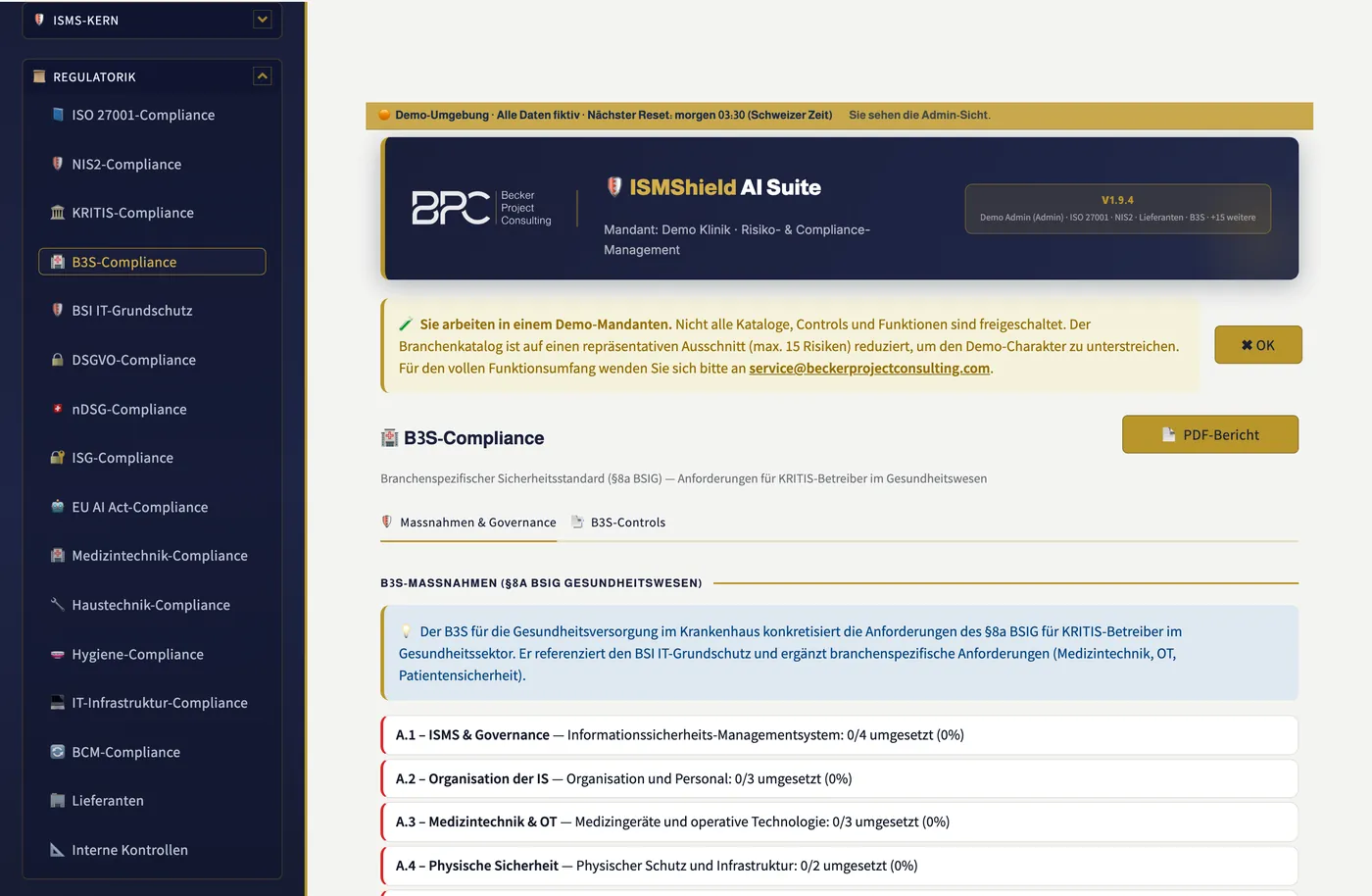
Task: Click the B3S-MASSNAHMEN section heading
Action: tap(541, 583)
